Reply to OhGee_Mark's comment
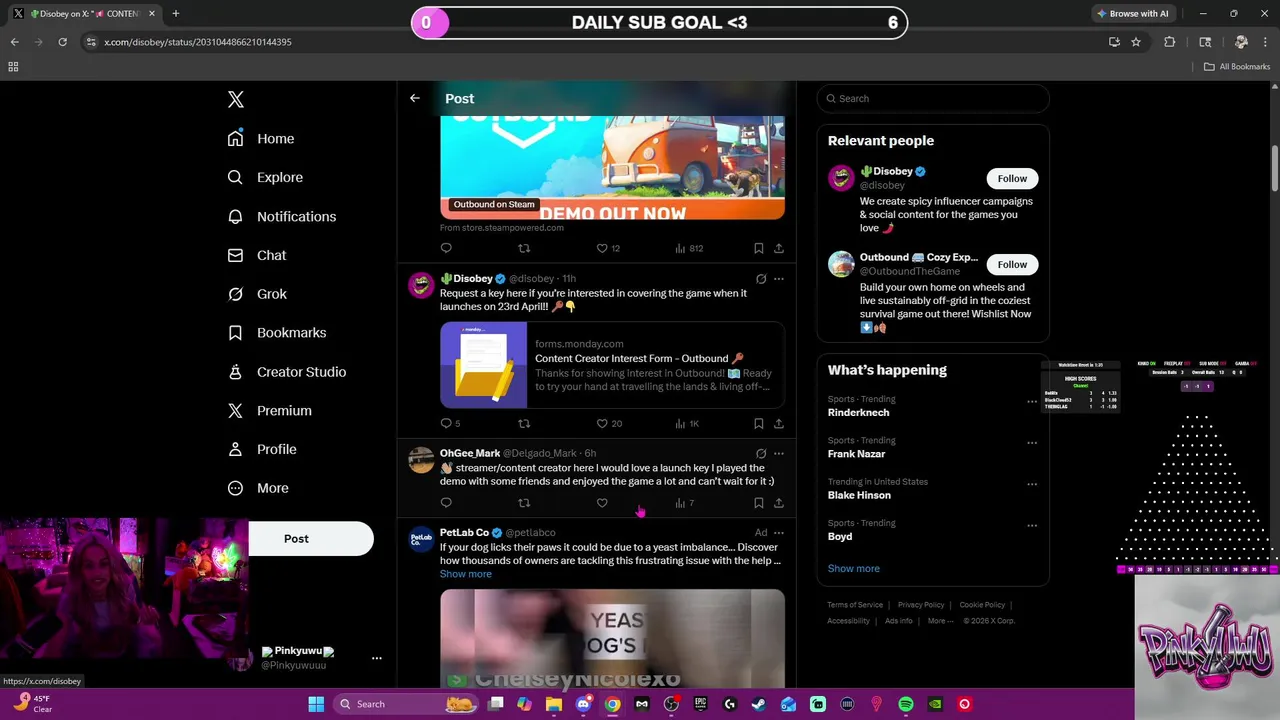 (x=446, y=503)
